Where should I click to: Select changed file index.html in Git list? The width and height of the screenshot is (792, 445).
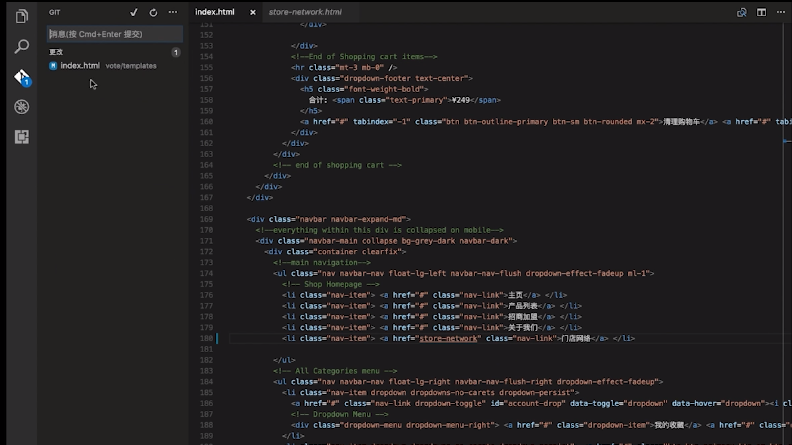click(x=115, y=66)
